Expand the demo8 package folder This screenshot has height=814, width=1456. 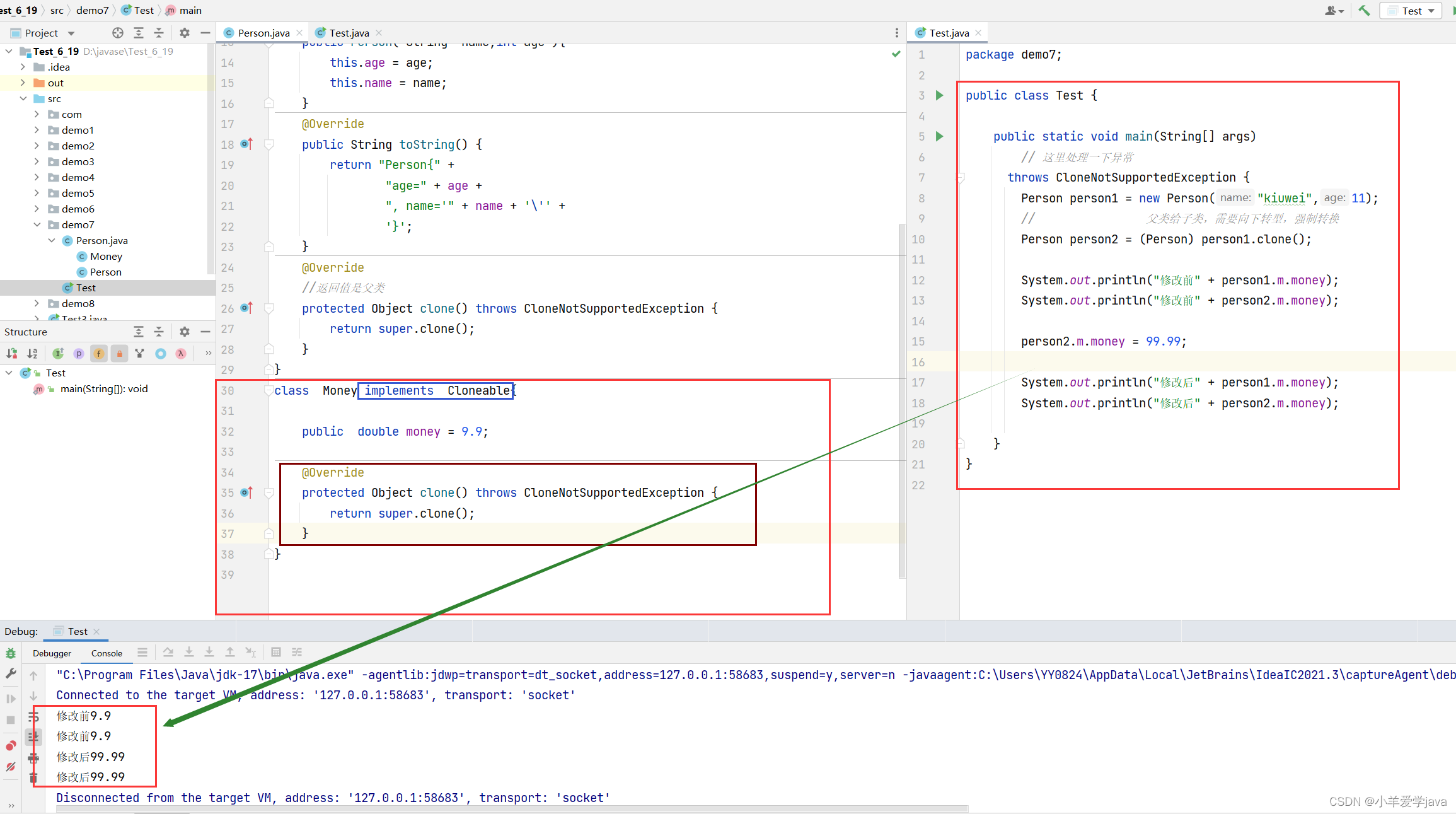[37, 303]
